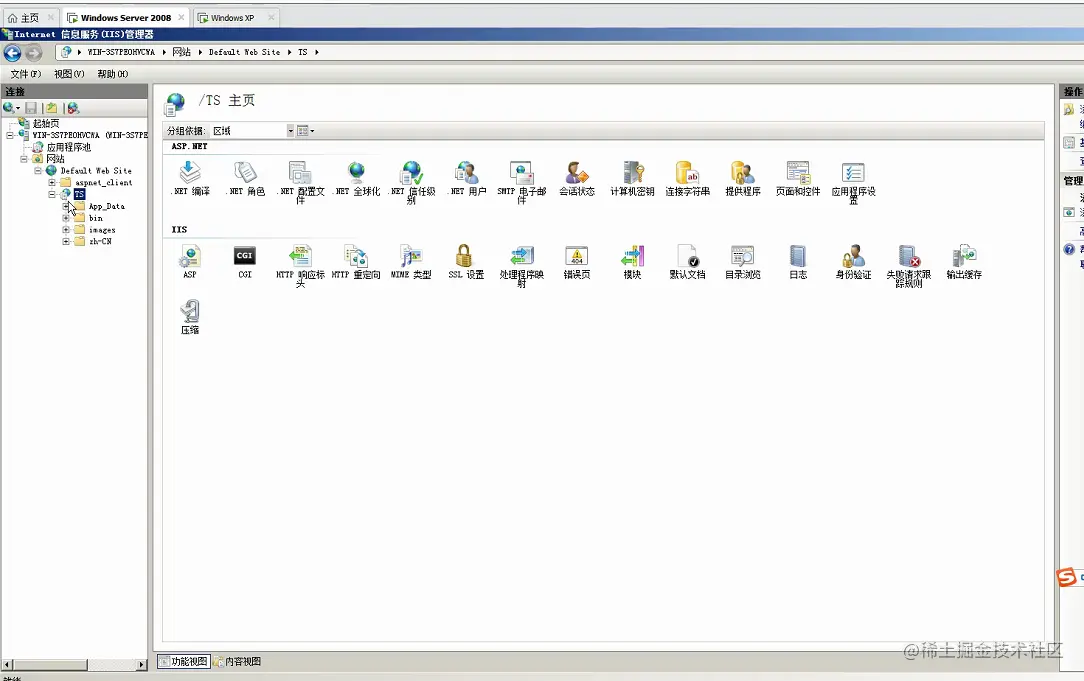The width and height of the screenshot is (1084, 681).
Task: Open the HTTP 重定向 feature
Action: click(x=356, y=261)
